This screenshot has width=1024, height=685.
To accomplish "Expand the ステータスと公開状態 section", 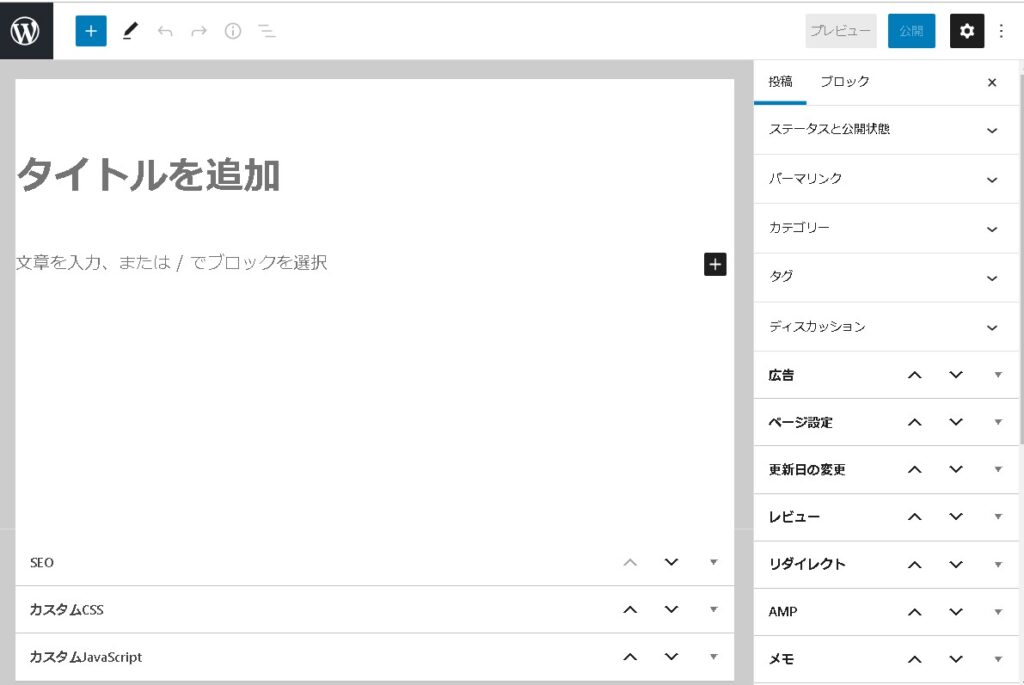I will 991,130.
